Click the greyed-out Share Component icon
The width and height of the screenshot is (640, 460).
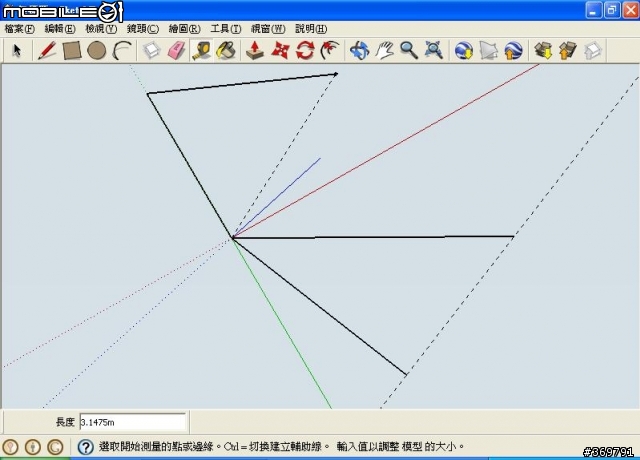click(x=593, y=51)
